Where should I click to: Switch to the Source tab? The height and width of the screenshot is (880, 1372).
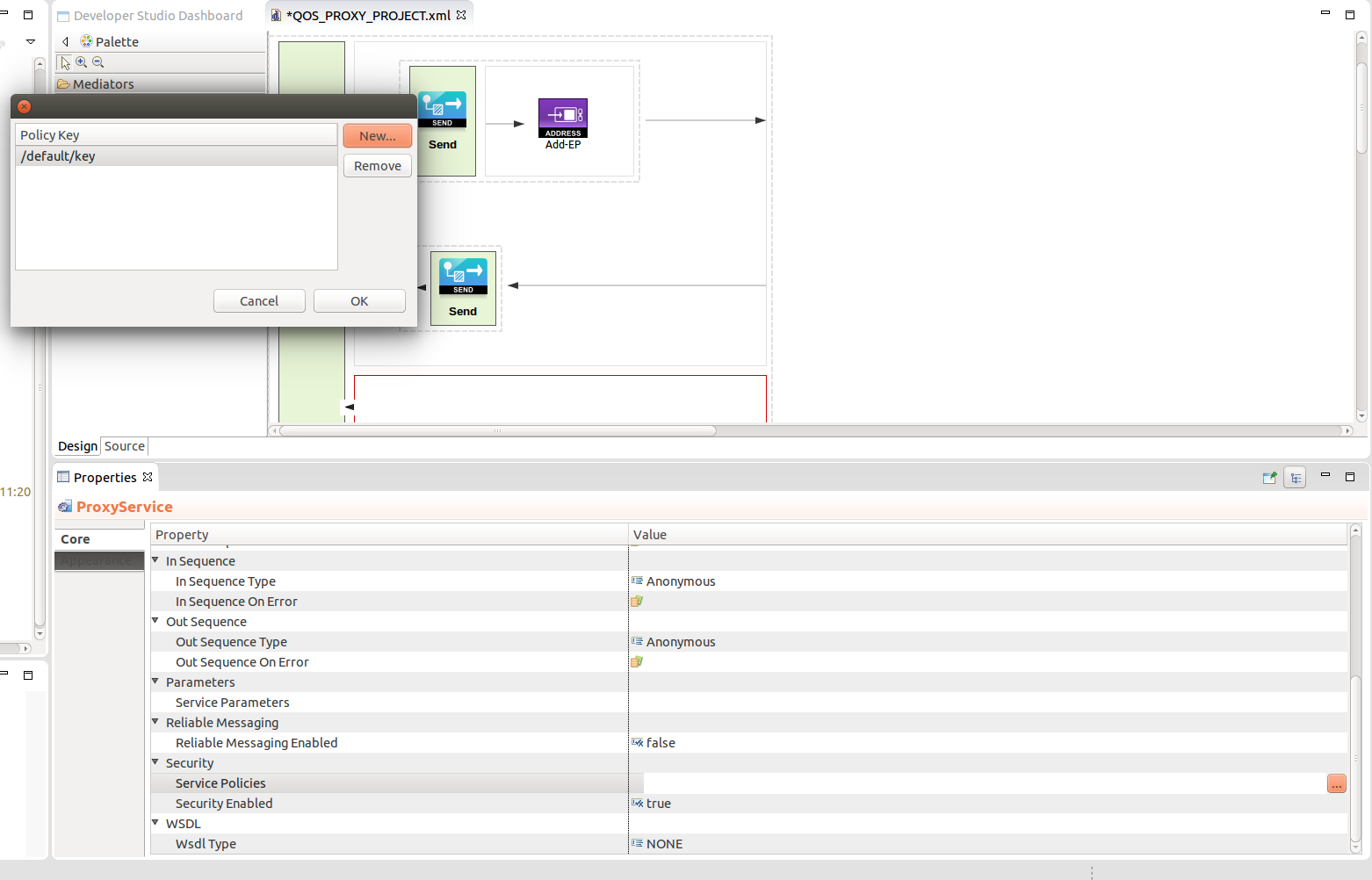pyautogui.click(x=123, y=446)
